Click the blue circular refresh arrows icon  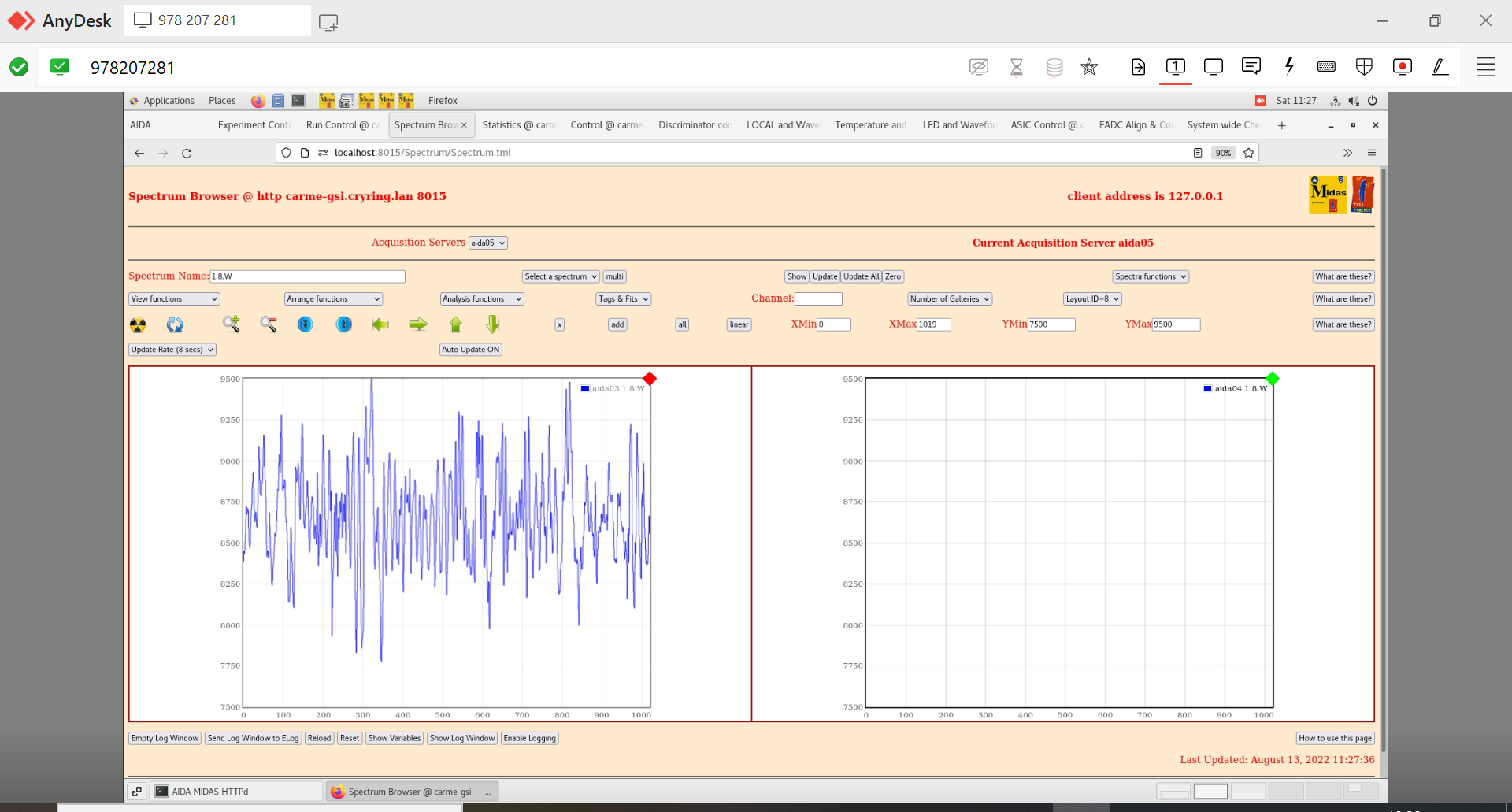coord(175,324)
